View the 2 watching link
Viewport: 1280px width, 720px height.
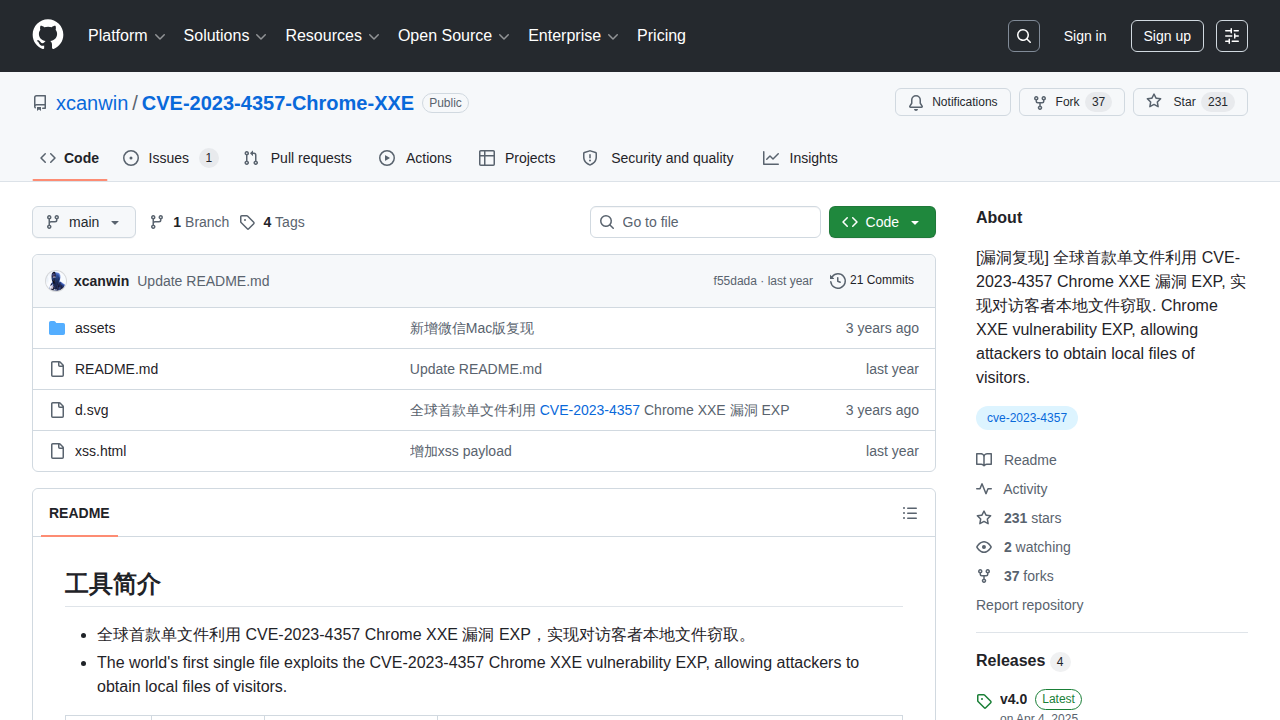tap(1024, 547)
